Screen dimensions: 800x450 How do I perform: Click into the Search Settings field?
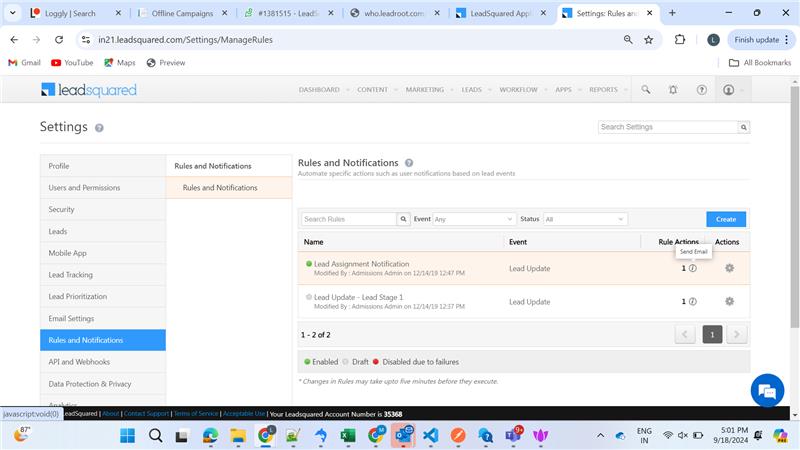tap(668, 127)
